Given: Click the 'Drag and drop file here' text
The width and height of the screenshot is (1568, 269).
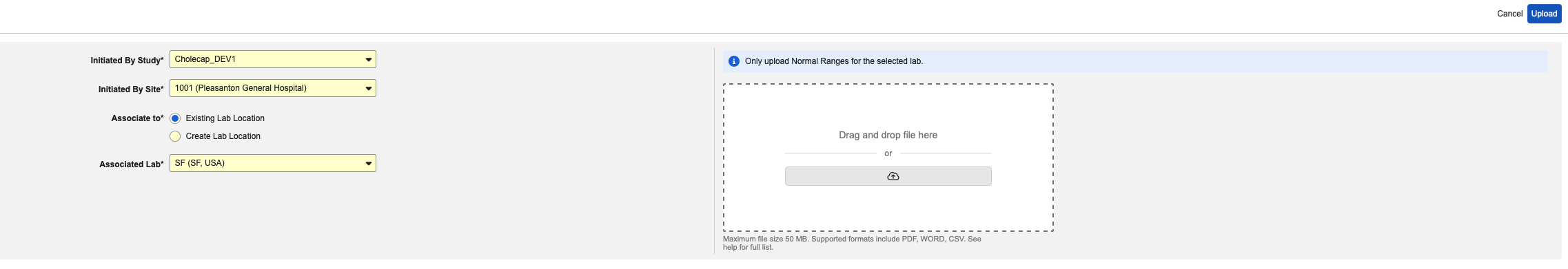Looking at the screenshot, I should point(888,135).
